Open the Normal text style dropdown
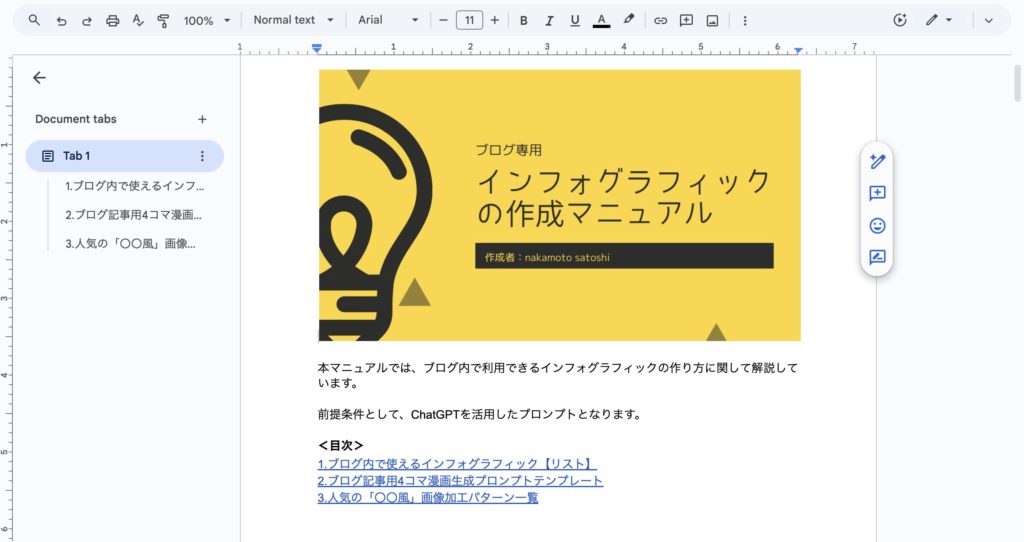 point(292,20)
